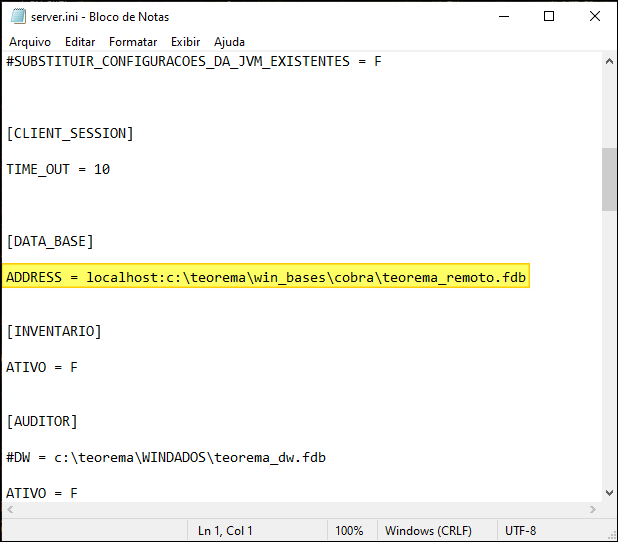Click the 100% zoom status entry
The height and width of the screenshot is (542, 618).
point(349,531)
